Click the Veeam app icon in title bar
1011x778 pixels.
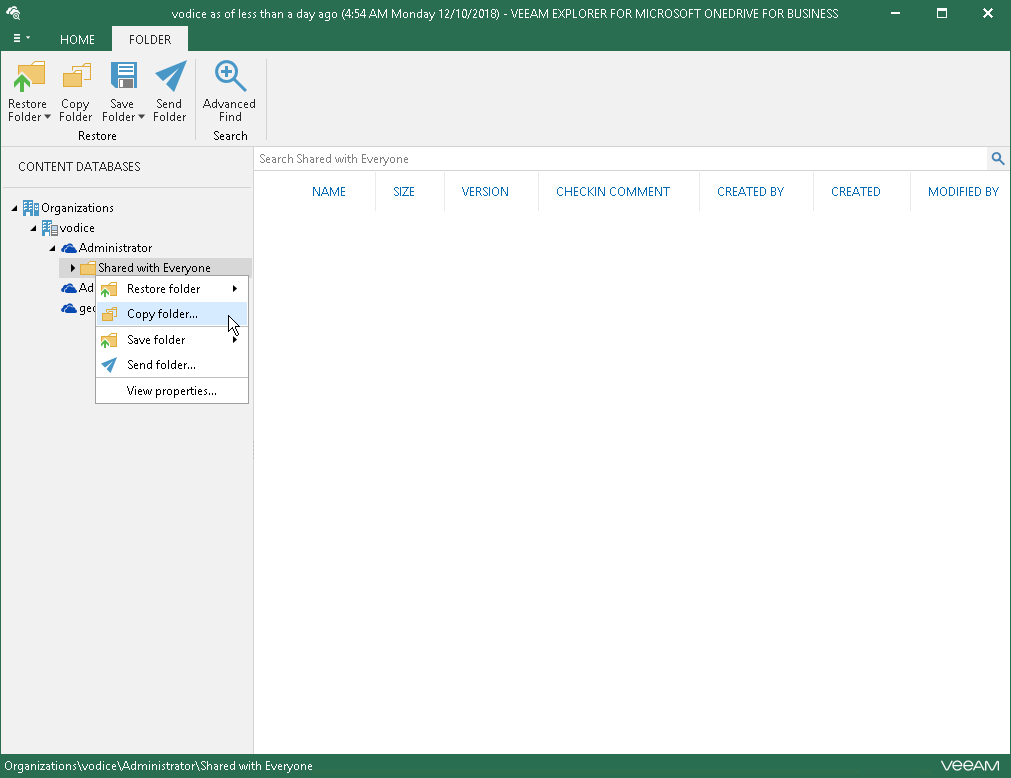coord(13,13)
